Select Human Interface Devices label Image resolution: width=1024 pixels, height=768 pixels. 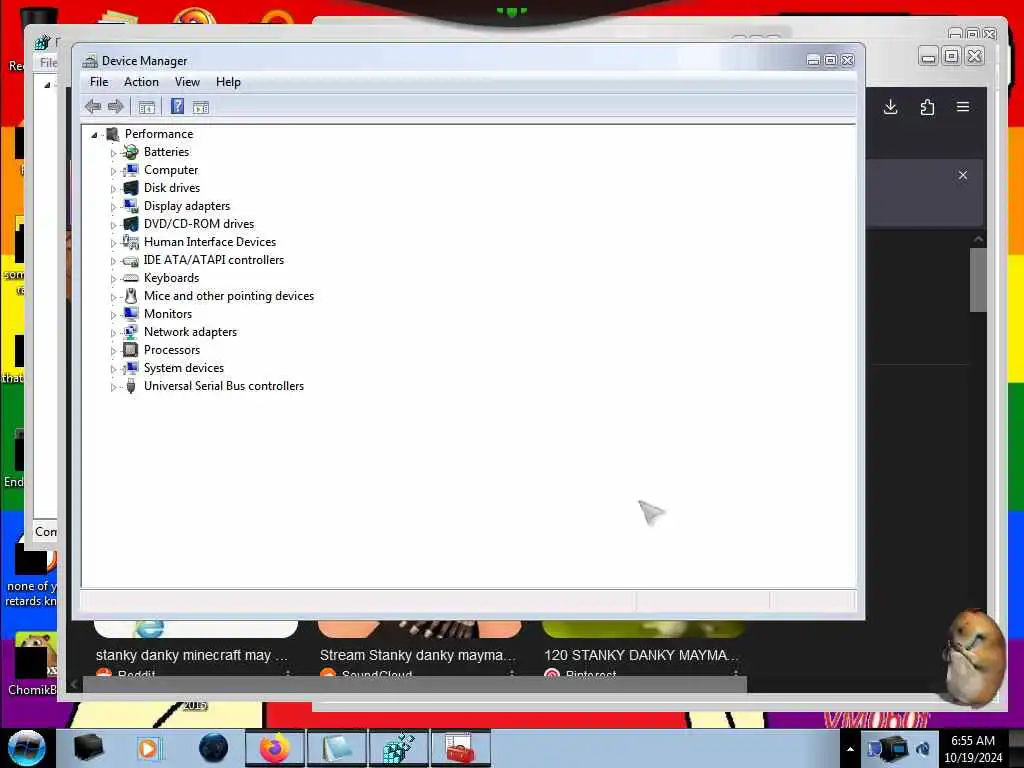click(210, 242)
